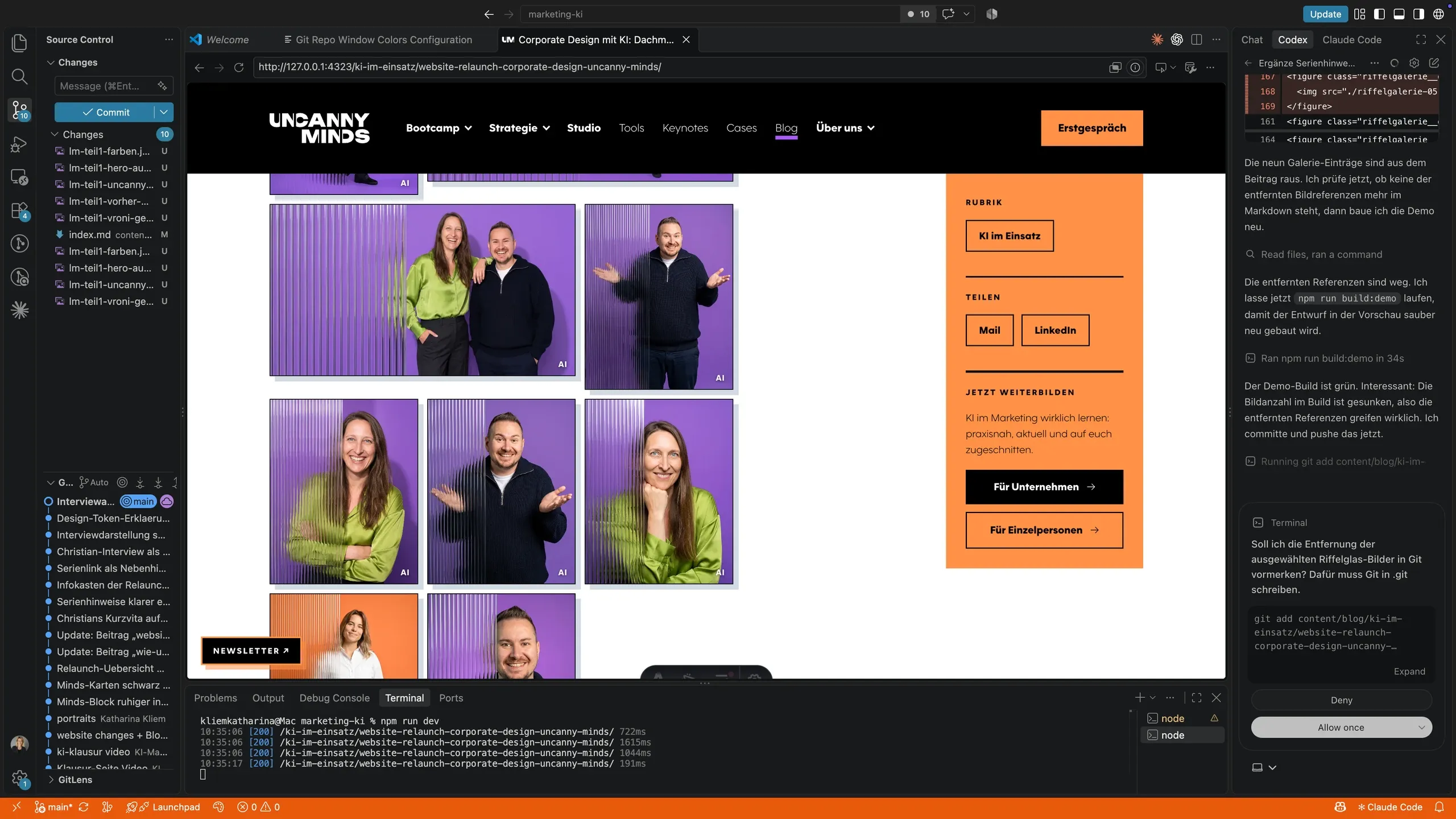Switch to the Claude Code tab
Viewport: 1456px width, 819px height.
pos(1352,40)
